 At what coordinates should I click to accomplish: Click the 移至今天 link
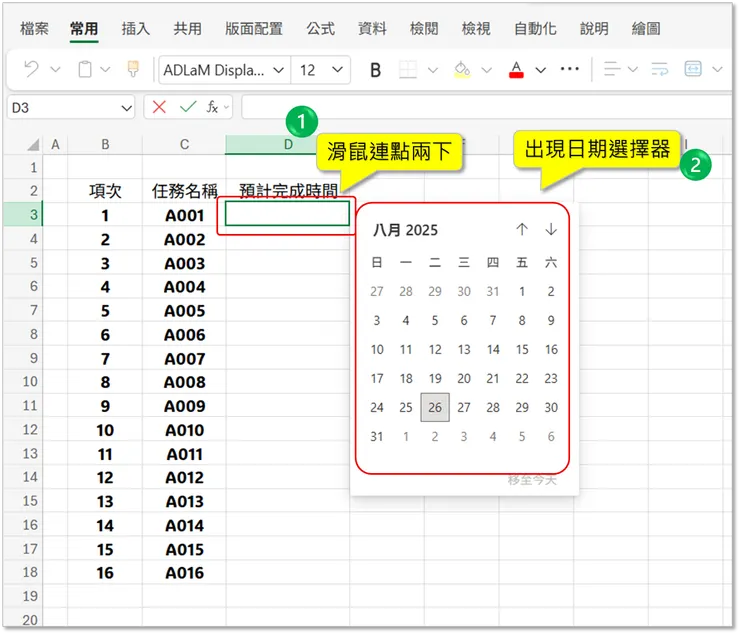point(532,481)
